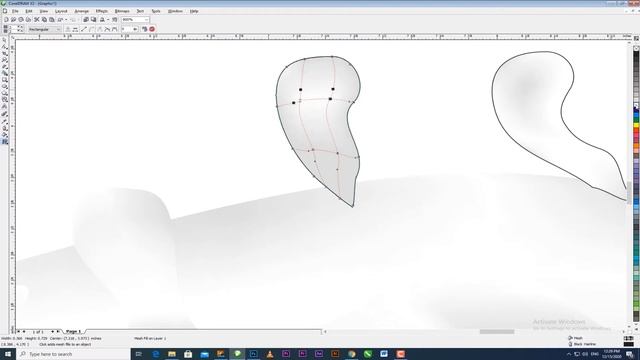Click the Paste icon in standard toolbar
Screen dimensions: 640x360
[x=52, y=20]
